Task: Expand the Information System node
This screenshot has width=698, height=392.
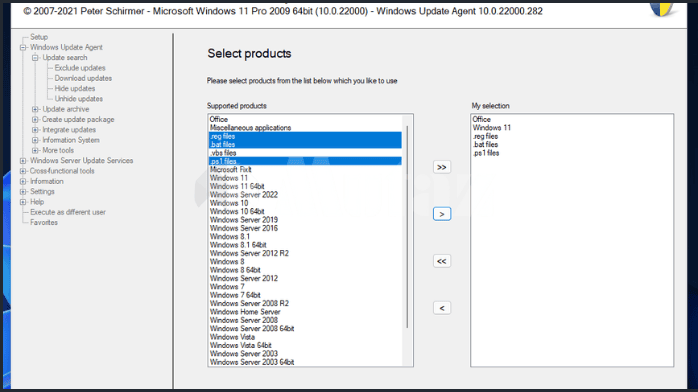Action: click(35, 140)
